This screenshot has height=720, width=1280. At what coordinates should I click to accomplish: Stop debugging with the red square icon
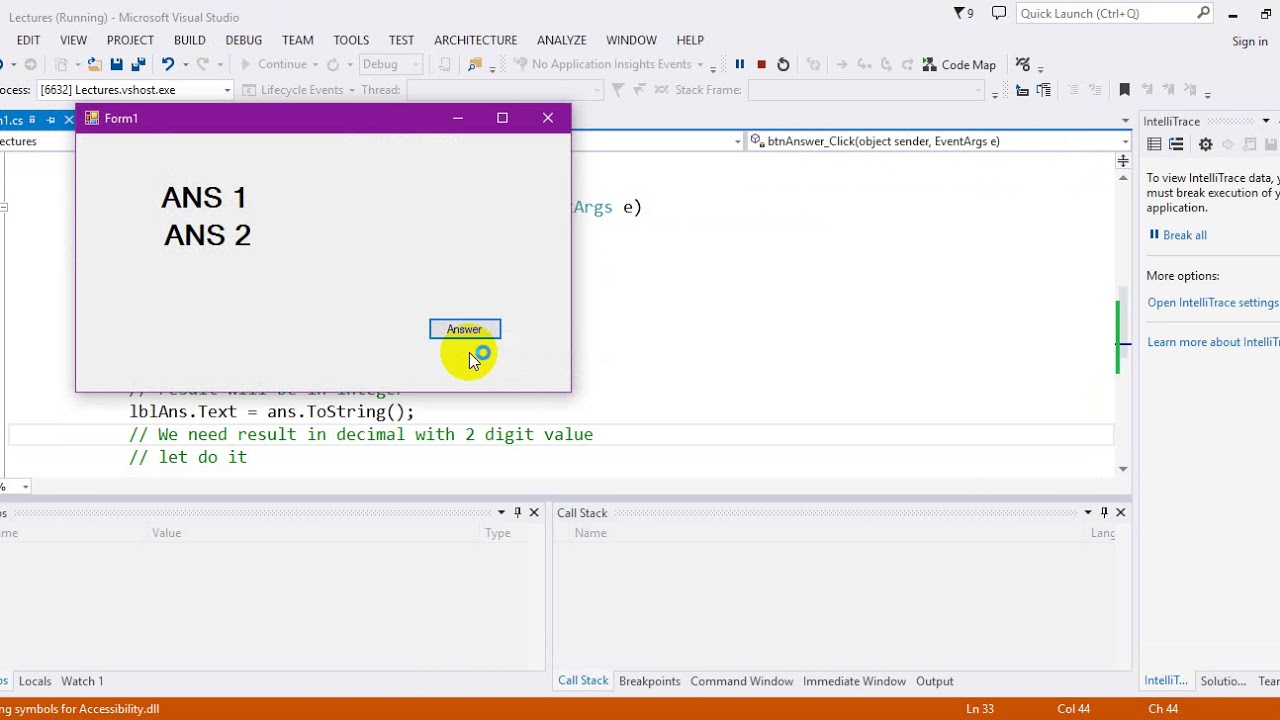pyautogui.click(x=761, y=64)
